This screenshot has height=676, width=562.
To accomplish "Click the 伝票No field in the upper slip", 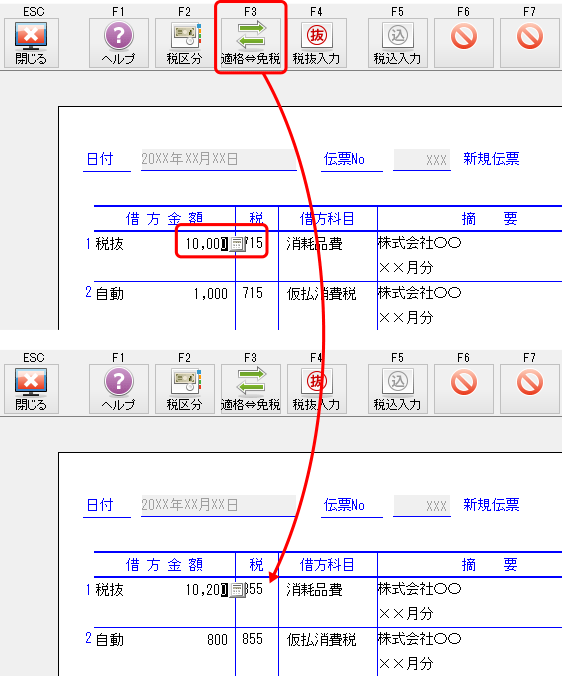I will click(422, 160).
